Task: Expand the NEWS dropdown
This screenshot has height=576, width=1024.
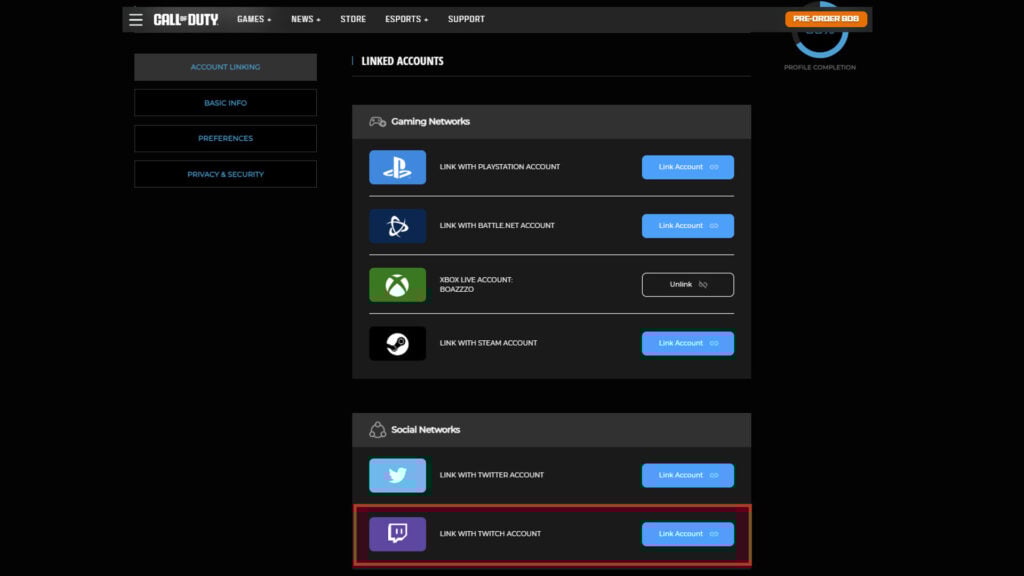Action: (x=304, y=18)
